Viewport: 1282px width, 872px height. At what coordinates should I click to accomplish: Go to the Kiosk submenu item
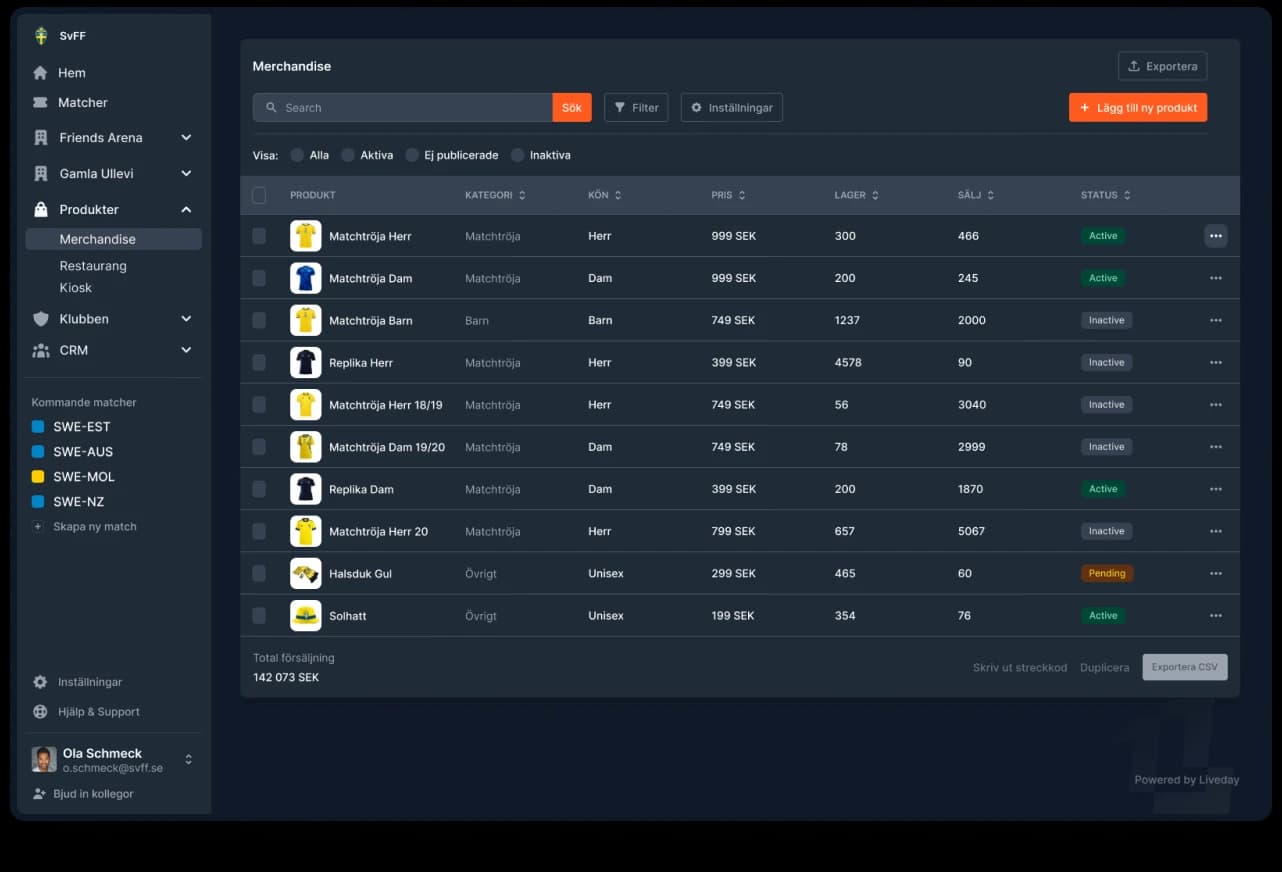click(x=76, y=288)
